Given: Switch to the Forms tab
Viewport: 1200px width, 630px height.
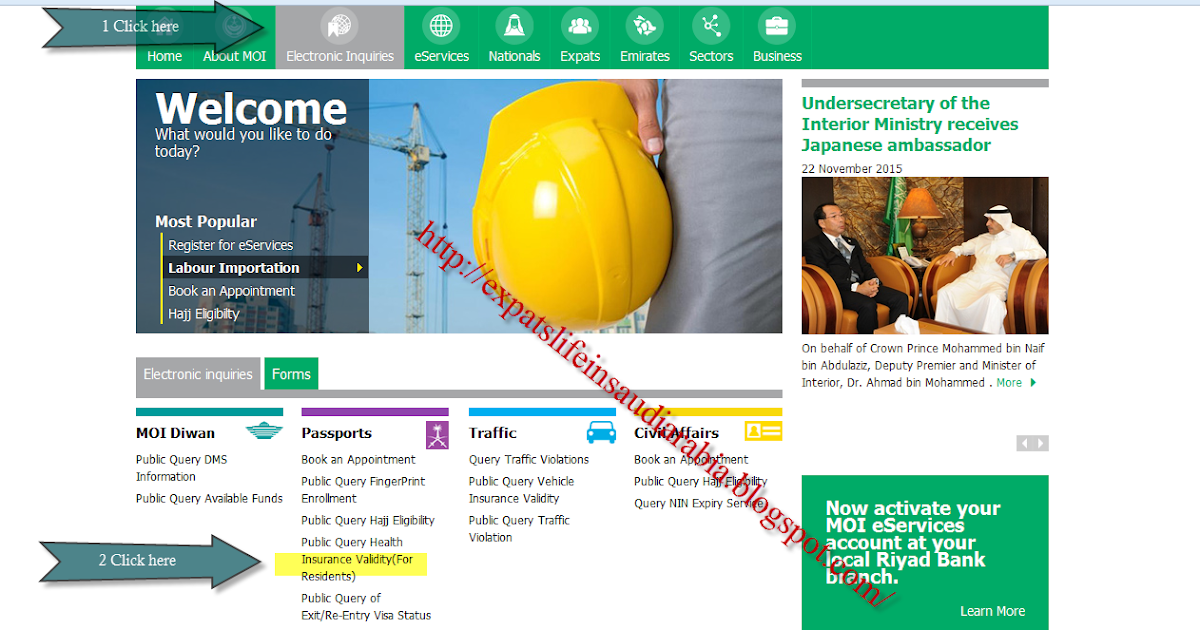Looking at the screenshot, I should pos(291,374).
